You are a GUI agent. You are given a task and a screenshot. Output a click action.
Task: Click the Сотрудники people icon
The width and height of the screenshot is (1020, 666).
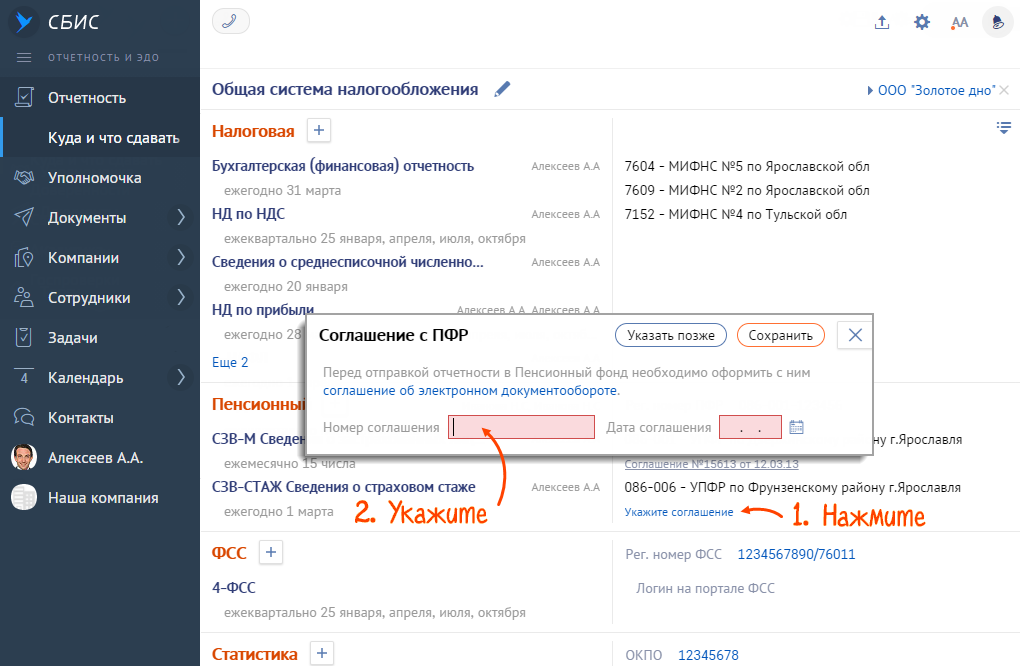pyautogui.click(x=24, y=297)
